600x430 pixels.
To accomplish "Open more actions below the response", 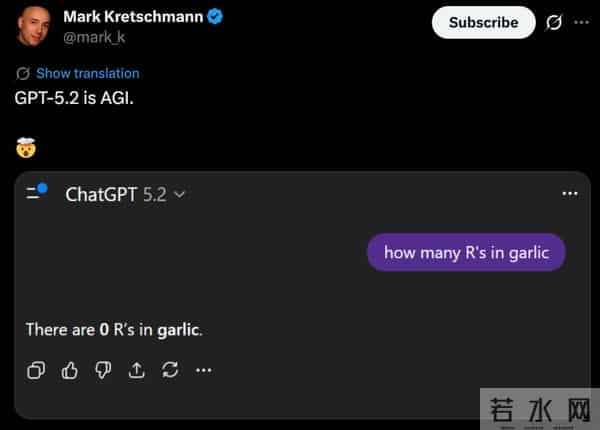I will tap(204, 370).
